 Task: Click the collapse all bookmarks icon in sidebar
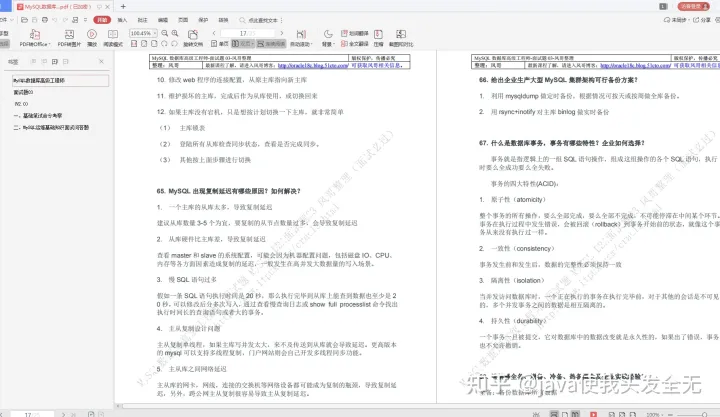(x=66, y=62)
